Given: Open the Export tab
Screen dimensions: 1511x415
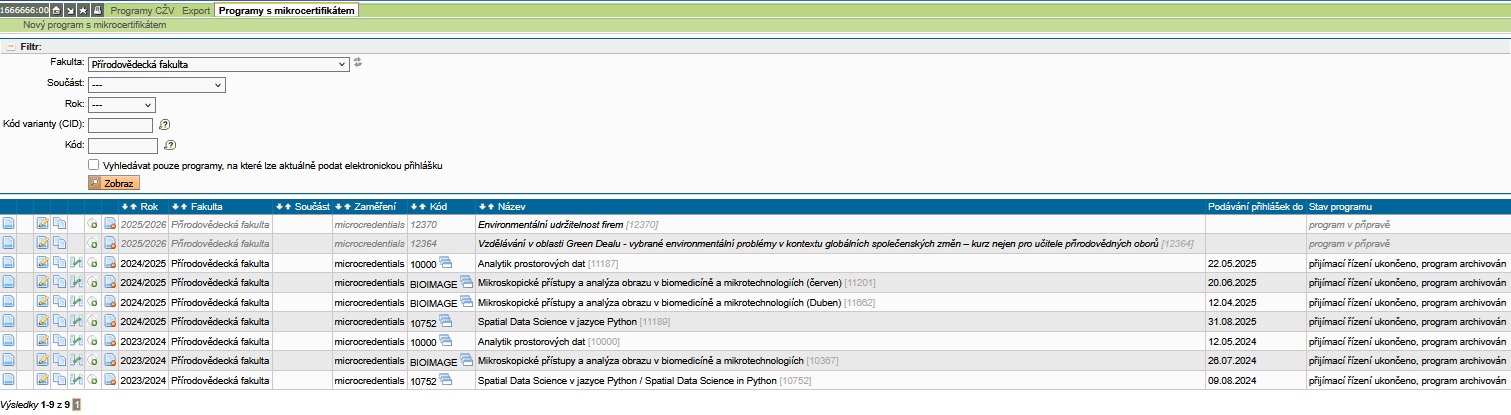Looking at the screenshot, I should click(196, 10).
